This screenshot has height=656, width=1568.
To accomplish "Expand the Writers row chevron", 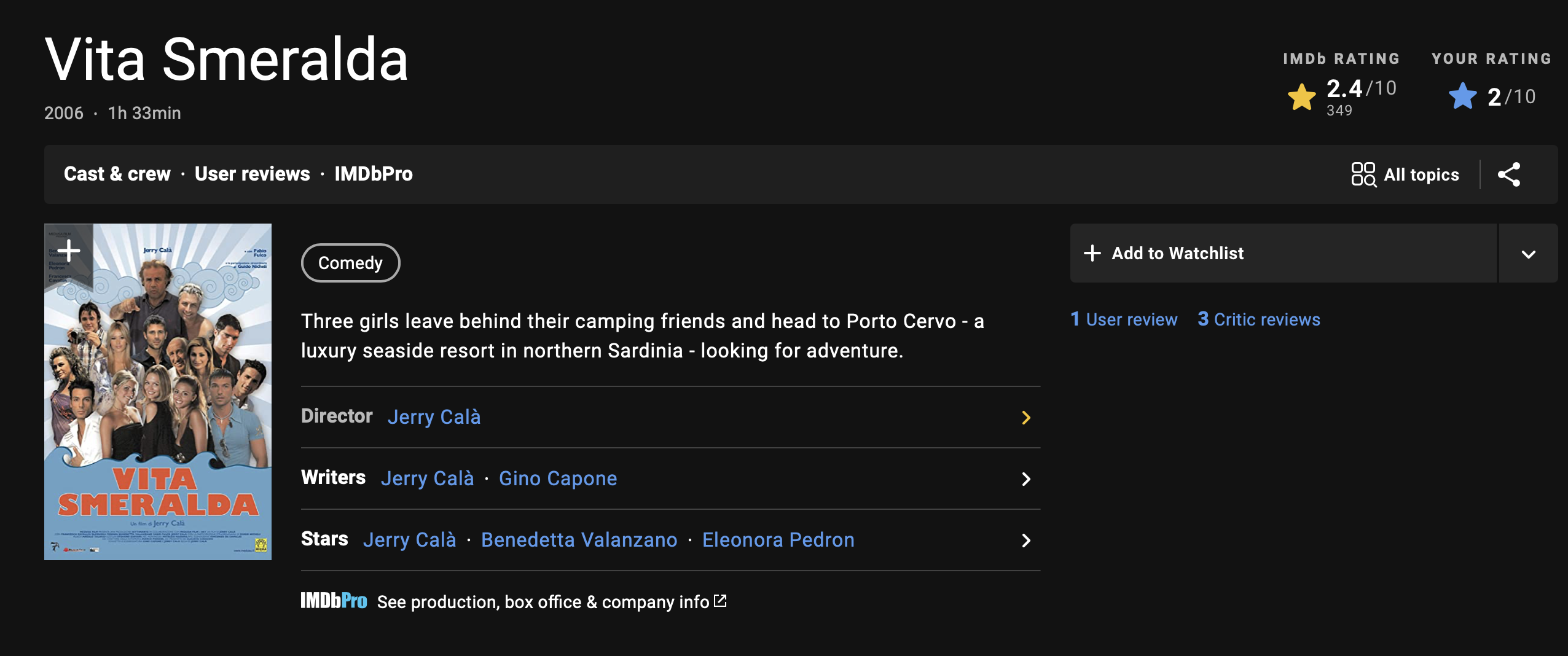I will click(1025, 479).
